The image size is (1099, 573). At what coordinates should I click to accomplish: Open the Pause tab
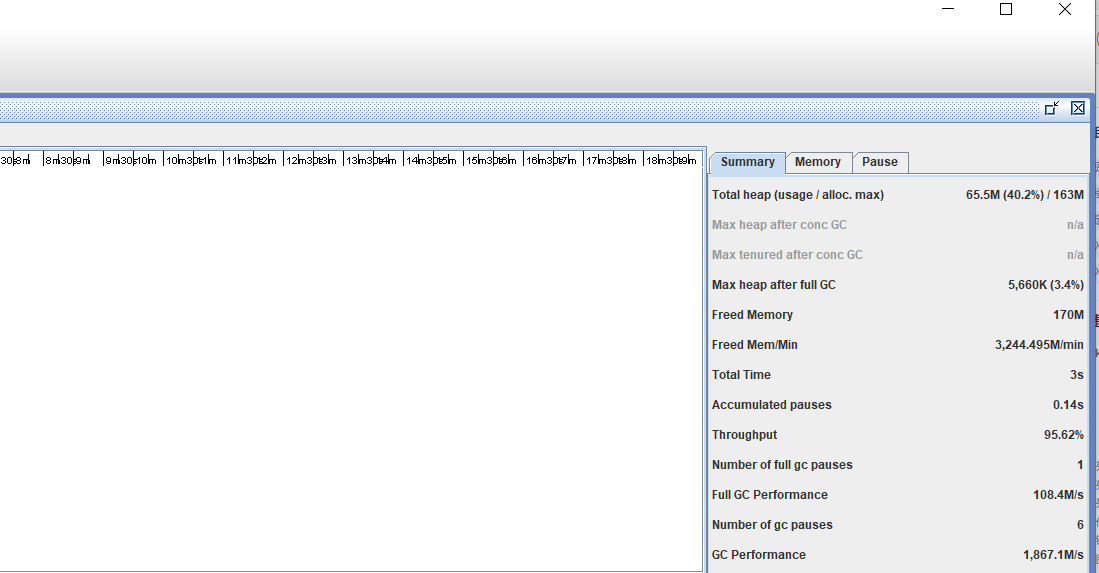pyautogui.click(x=880, y=162)
